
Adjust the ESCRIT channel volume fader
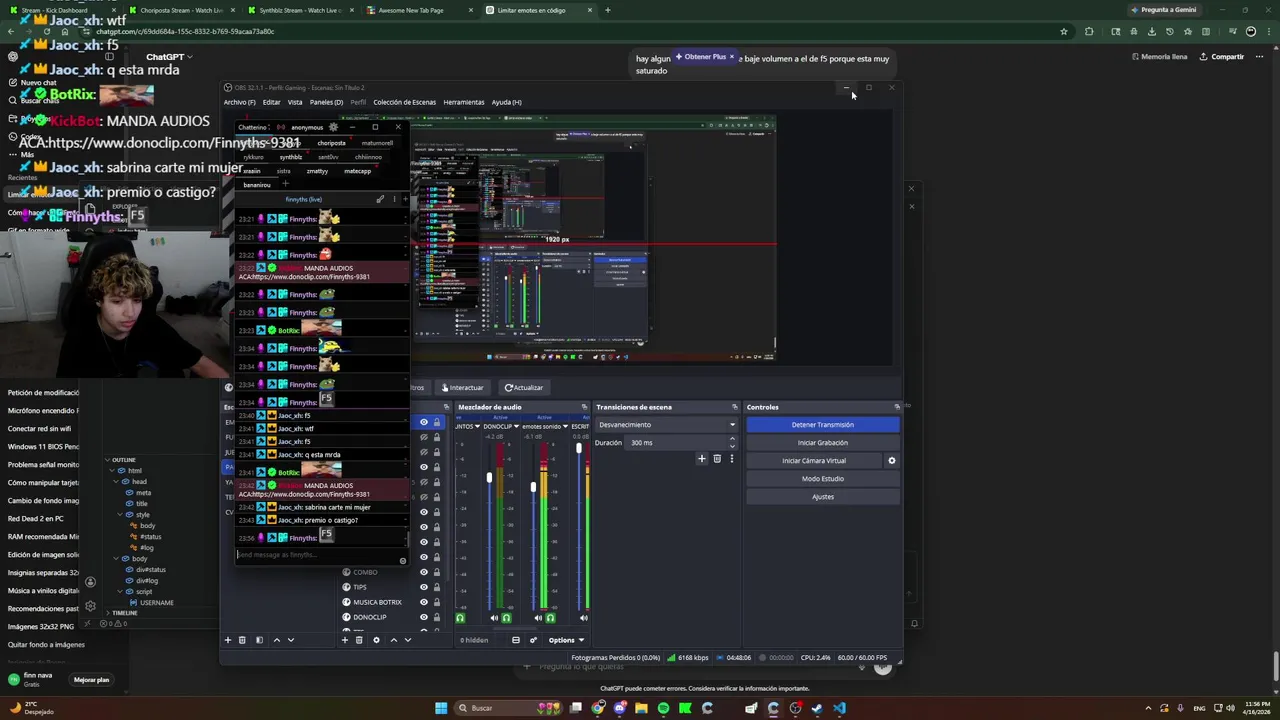[x=578, y=449]
